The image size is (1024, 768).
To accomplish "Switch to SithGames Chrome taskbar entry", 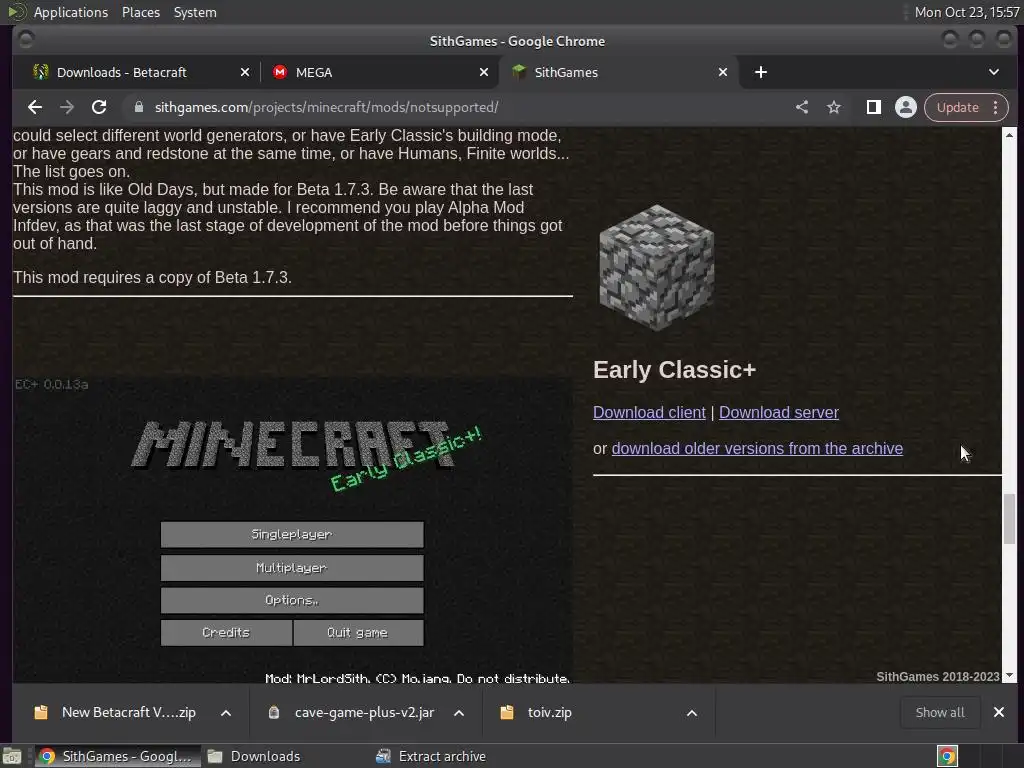I will (x=116, y=756).
